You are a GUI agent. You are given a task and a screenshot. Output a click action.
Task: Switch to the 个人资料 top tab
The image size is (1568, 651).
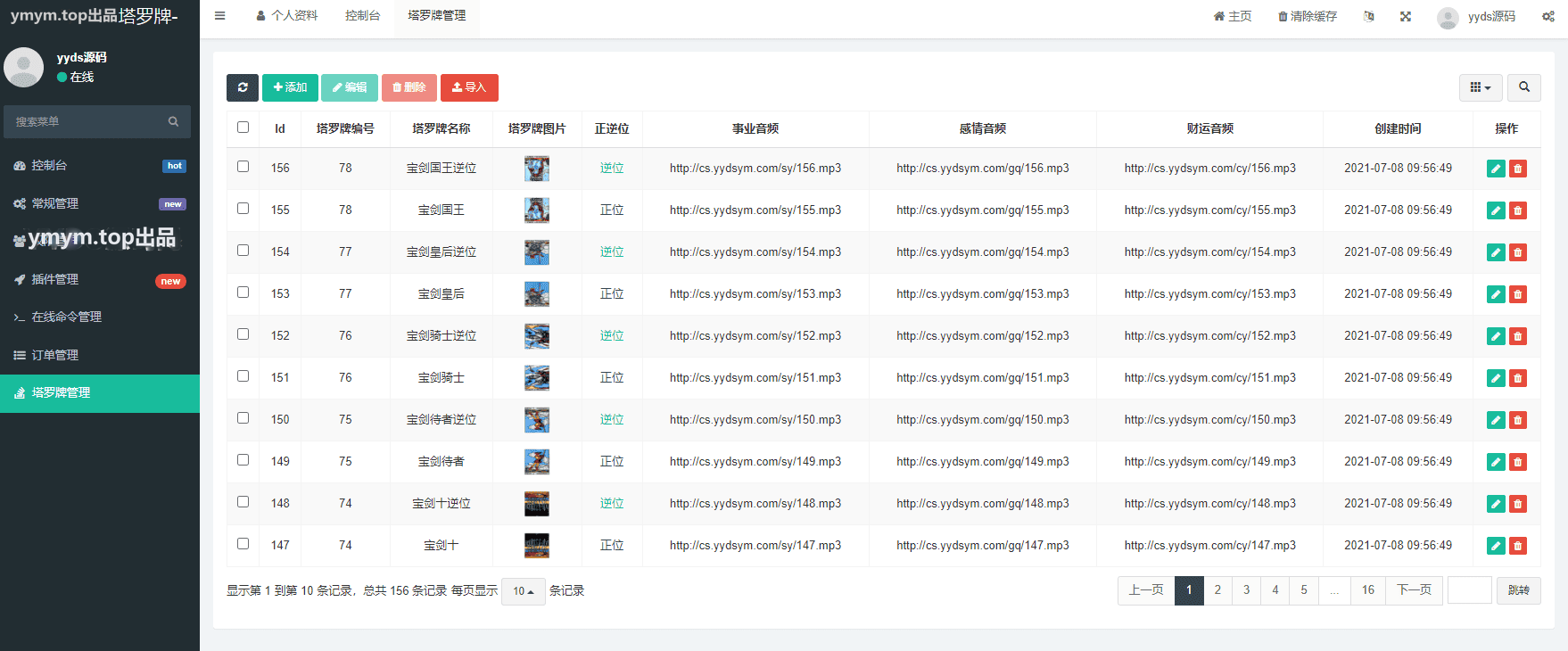coord(286,16)
